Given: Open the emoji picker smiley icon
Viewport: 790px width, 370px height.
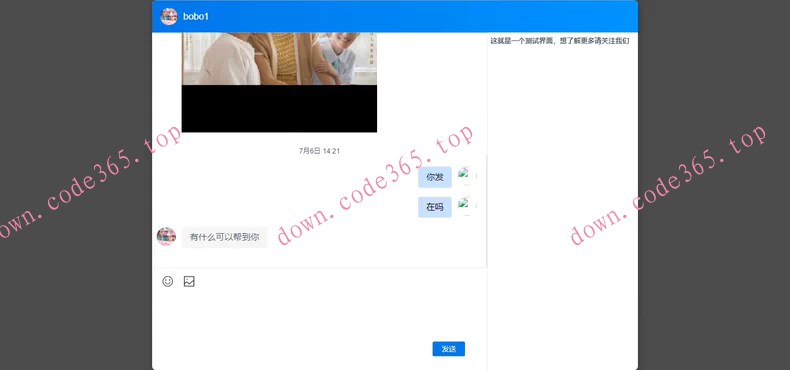Looking at the screenshot, I should pyautogui.click(x=168, y=281).
